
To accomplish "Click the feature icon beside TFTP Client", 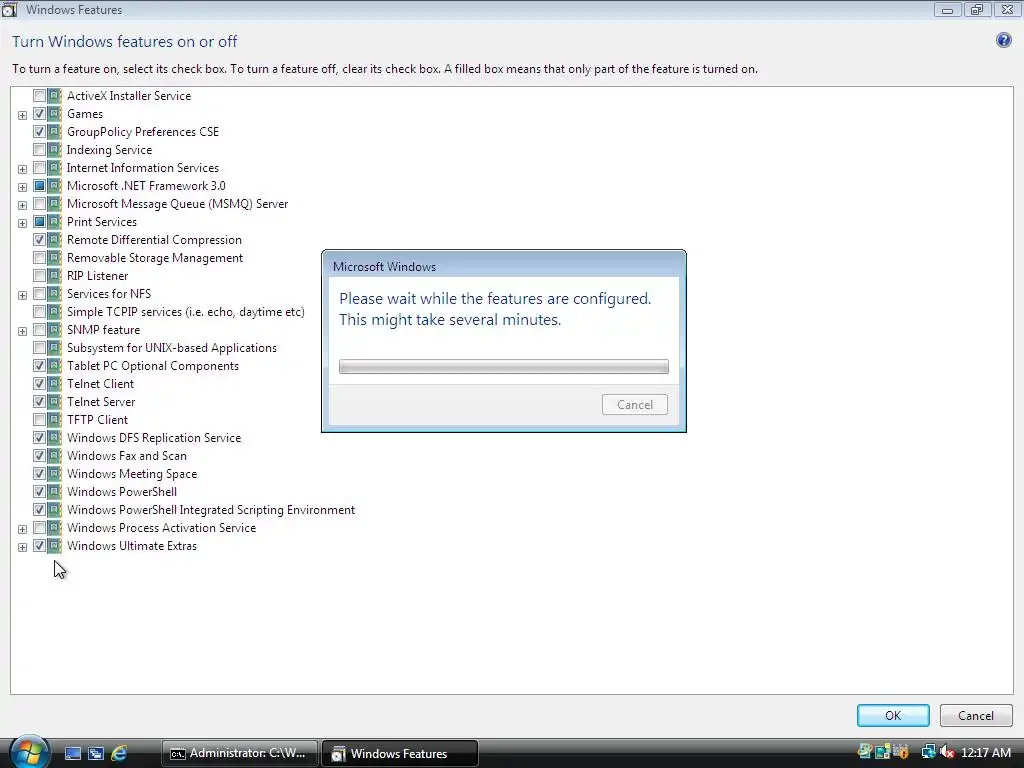I will (55, 419).
